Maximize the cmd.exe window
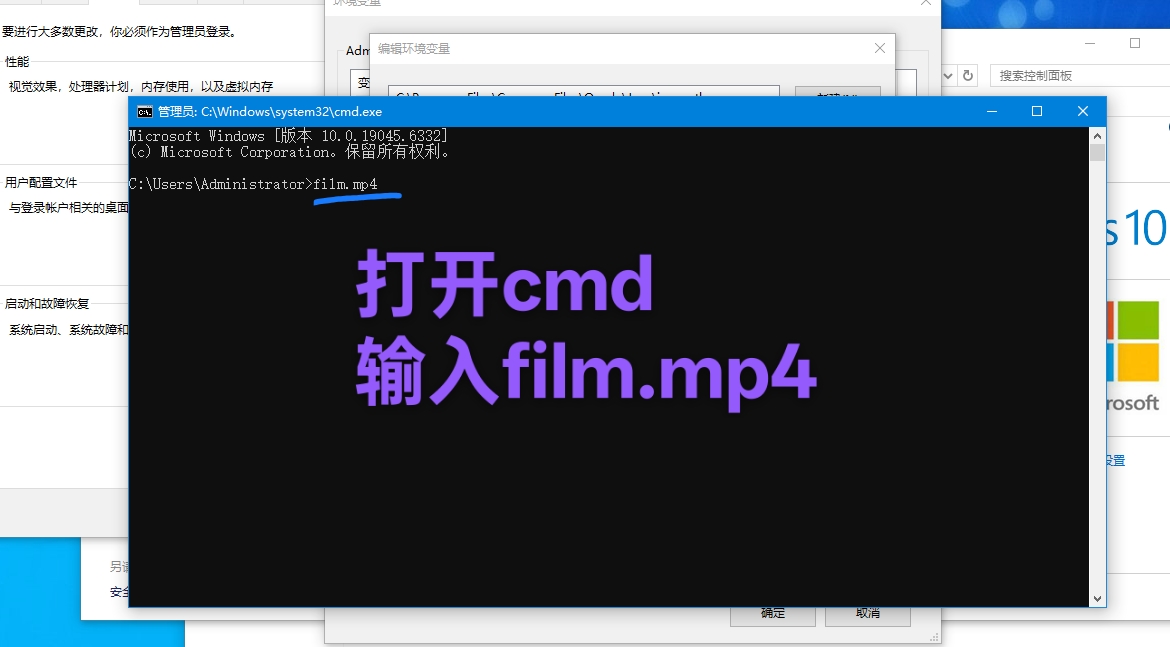 coord(1036,111)
